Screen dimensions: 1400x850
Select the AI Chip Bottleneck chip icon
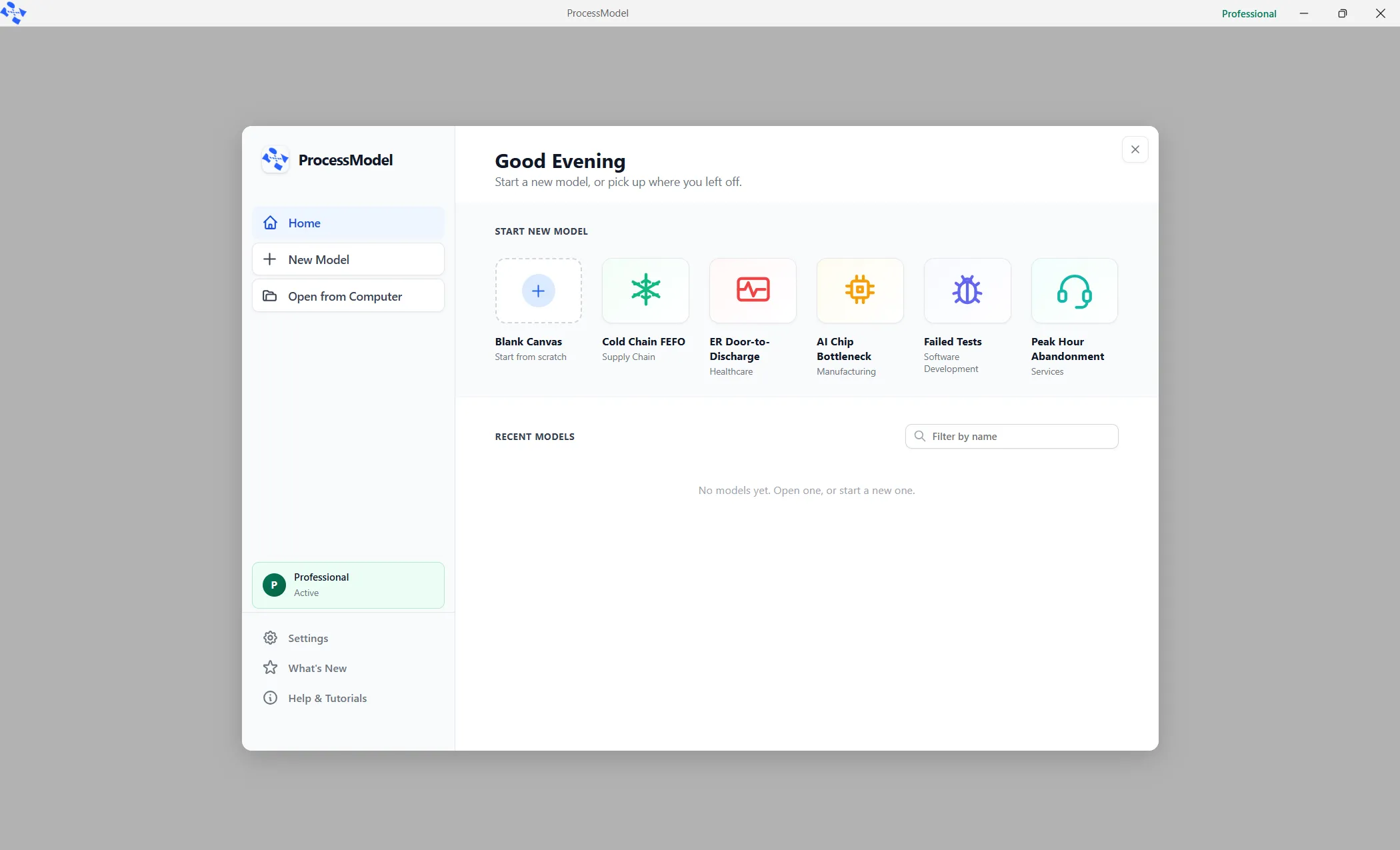(x=860, y=291)
